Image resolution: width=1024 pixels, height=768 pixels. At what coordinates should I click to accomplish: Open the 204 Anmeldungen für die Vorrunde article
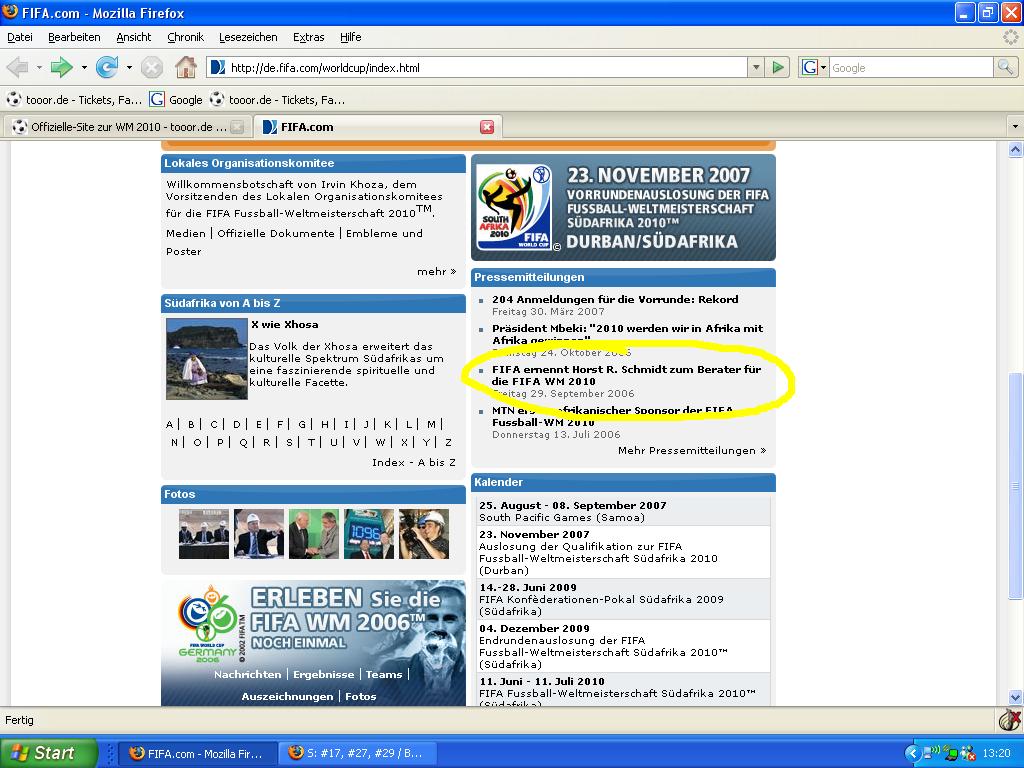(615, 299)
